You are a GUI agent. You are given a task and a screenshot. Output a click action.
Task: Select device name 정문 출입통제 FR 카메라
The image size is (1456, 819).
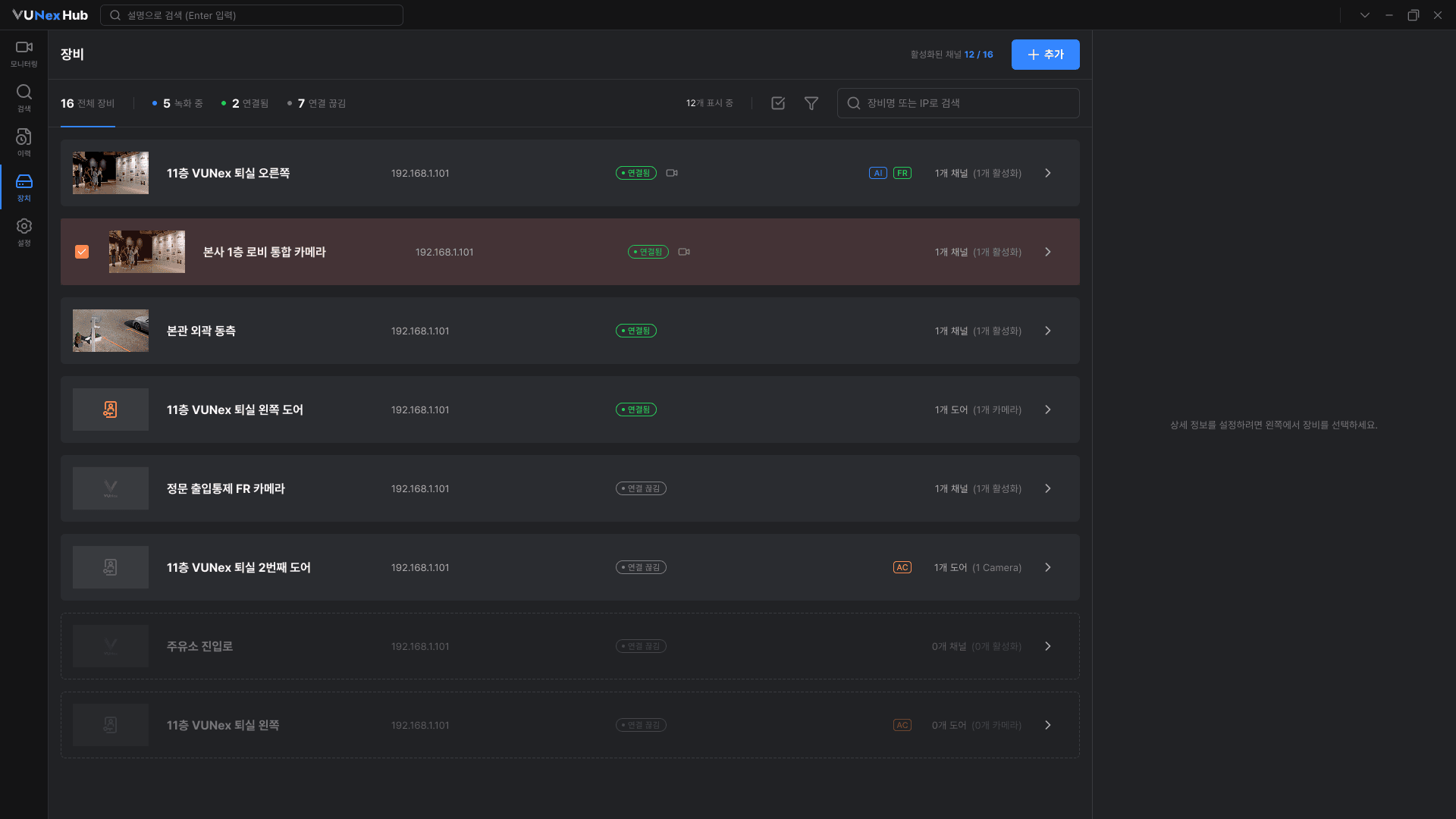pyautogui.click(x=226, y=488)
